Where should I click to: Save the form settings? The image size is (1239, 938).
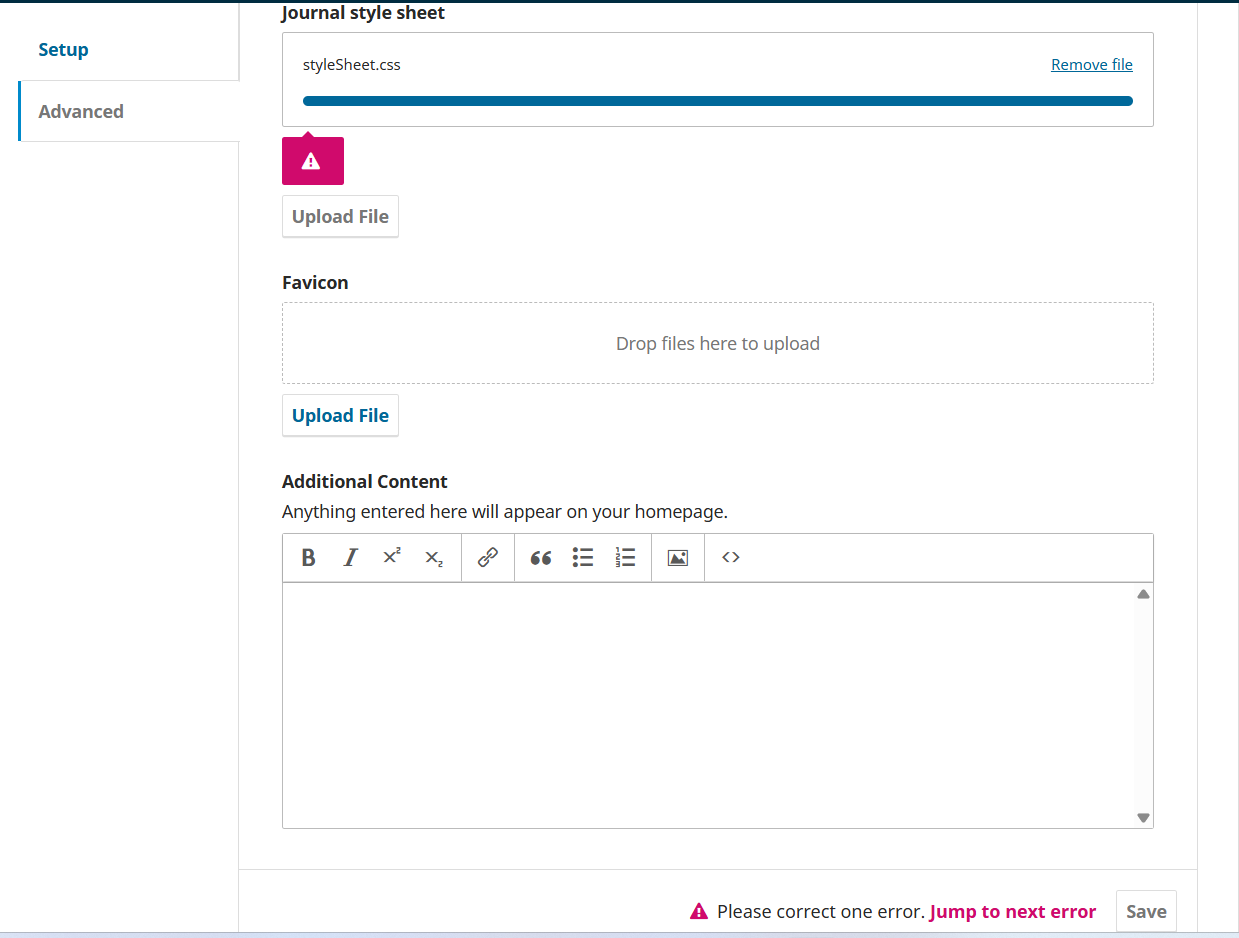(1146, 911)
